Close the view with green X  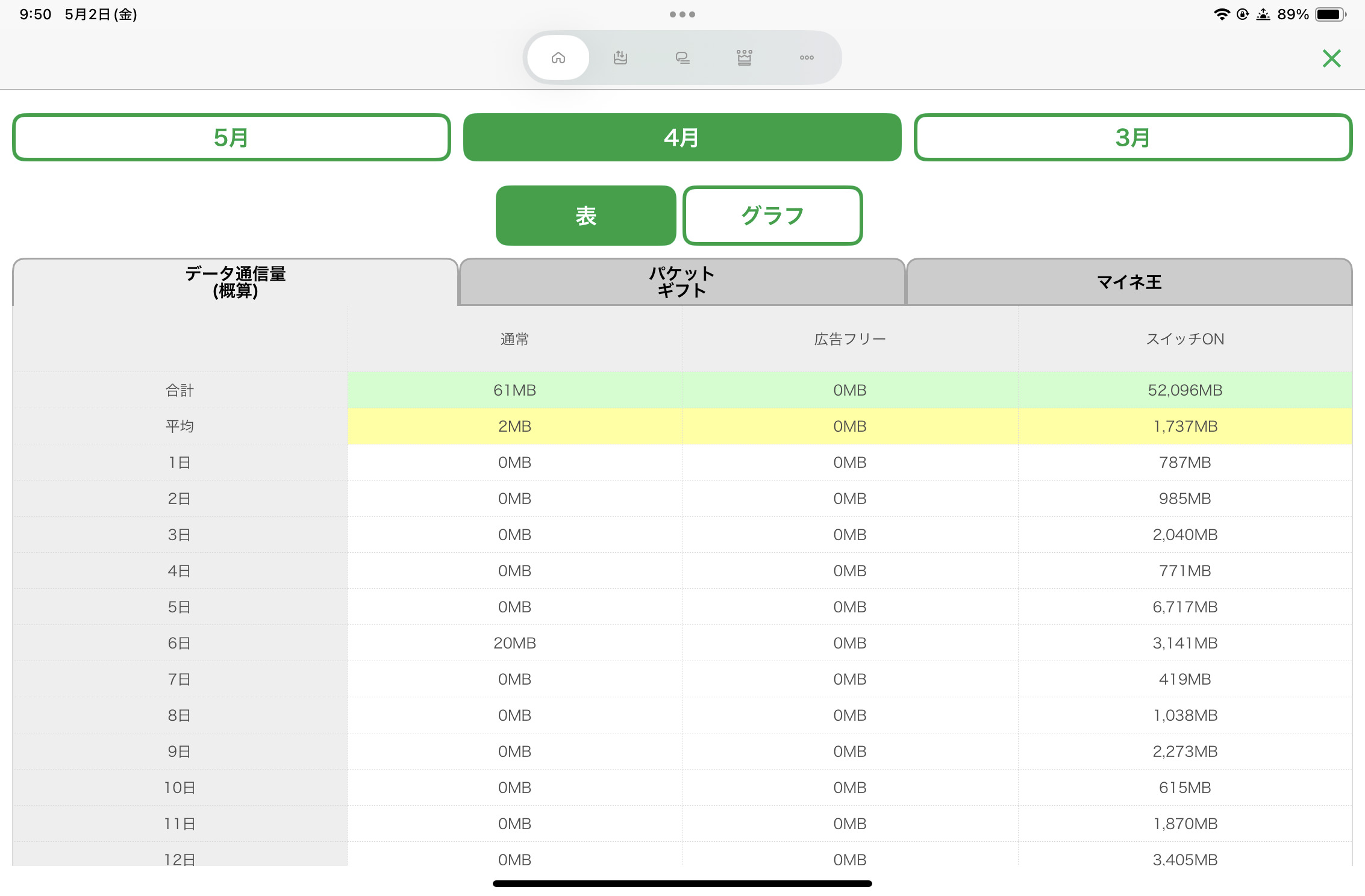pos(1331,58)
